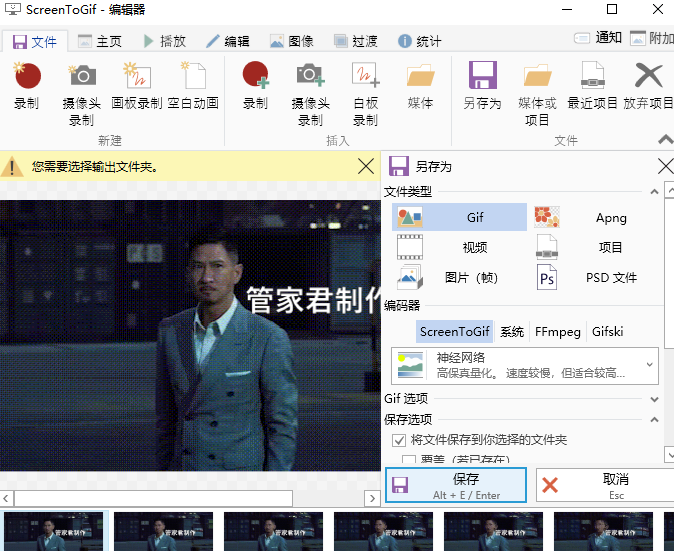Collapse the 保存选项 section
Viewport: 674px width, 551px height.
click(654, 420)
